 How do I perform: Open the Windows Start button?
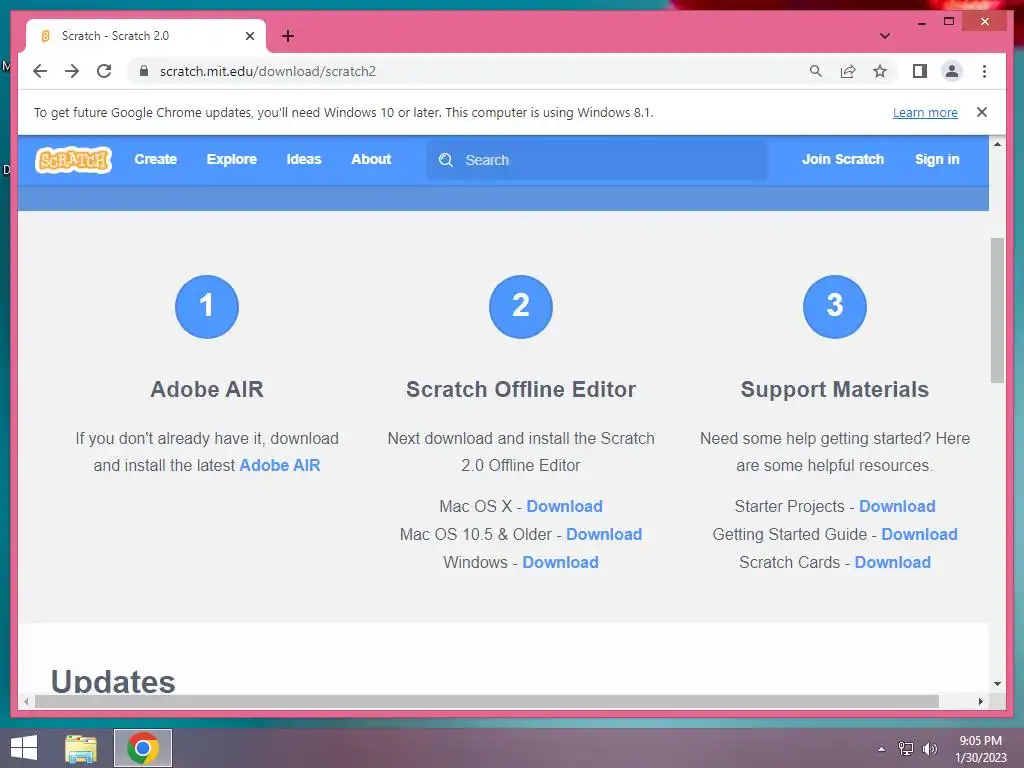24,748
